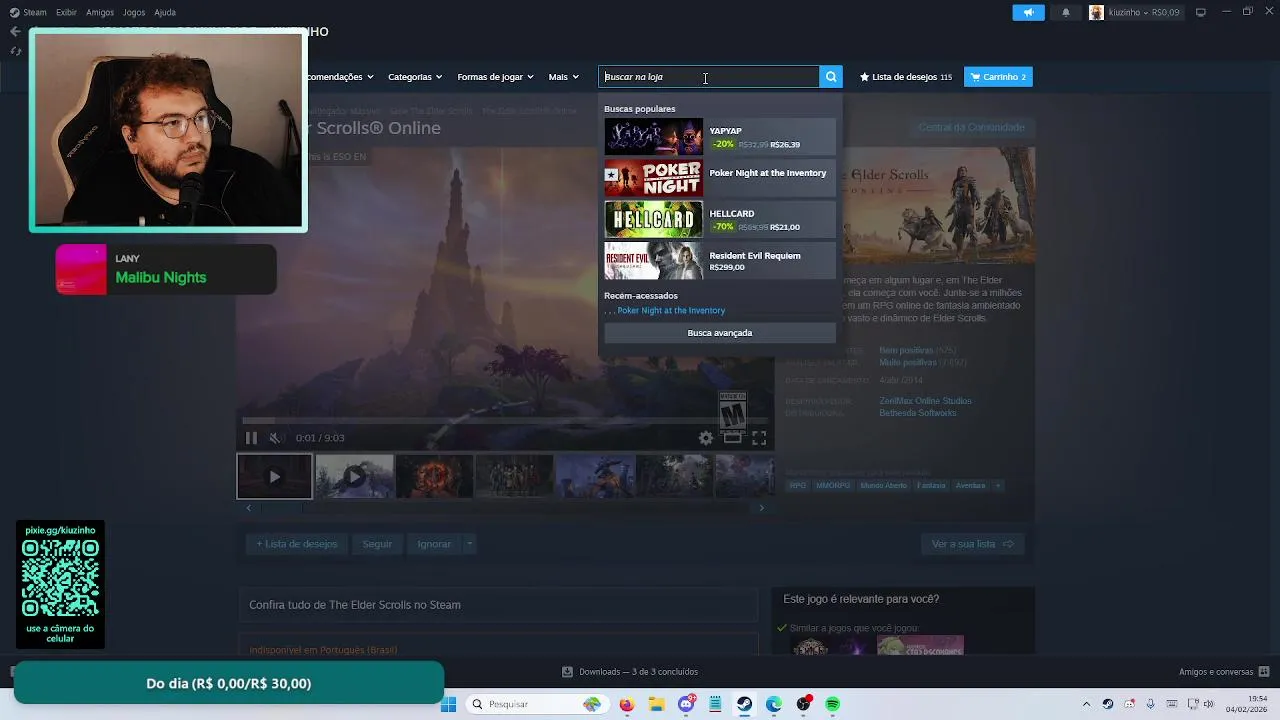Image resolution: width=1280 pixels, height=720 pixels.
Task: Open Central da Comunidade
Action: point(971,127)
